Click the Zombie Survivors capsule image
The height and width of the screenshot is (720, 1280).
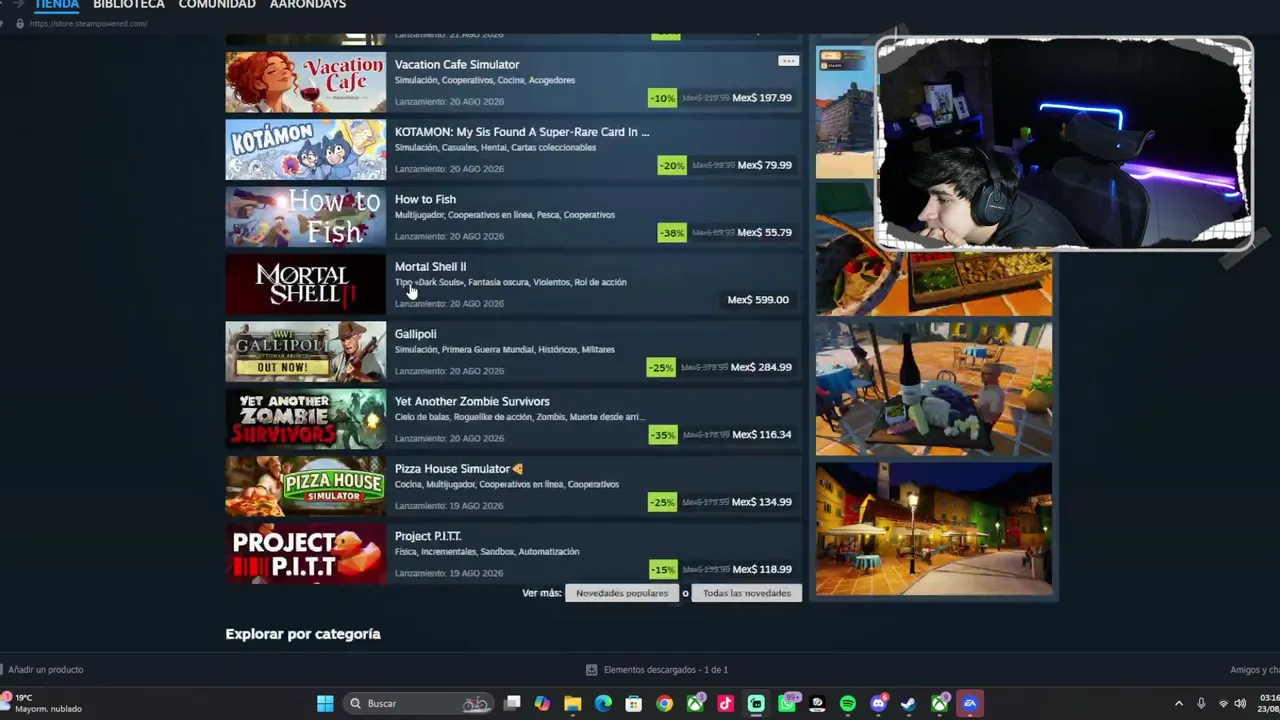[305, 419]
